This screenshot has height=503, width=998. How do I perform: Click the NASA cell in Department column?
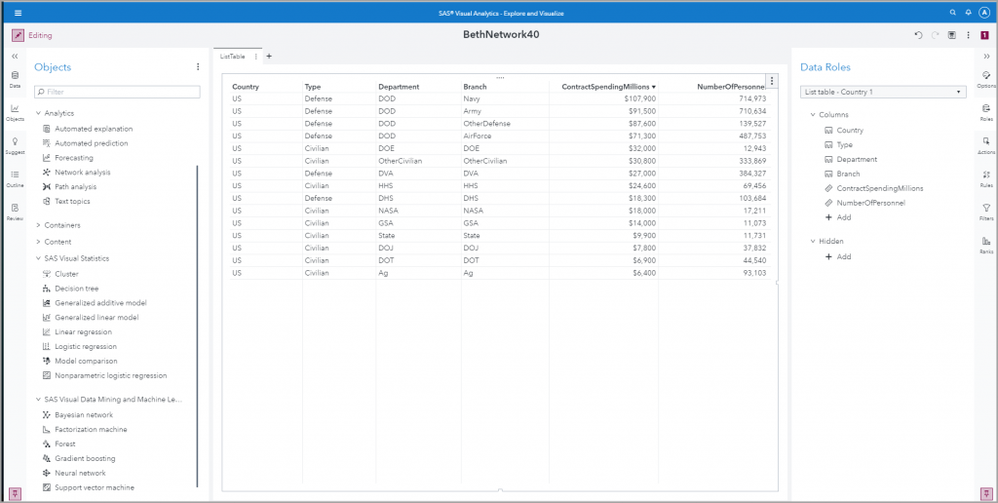pyautogui.click(x=388, y=209)
